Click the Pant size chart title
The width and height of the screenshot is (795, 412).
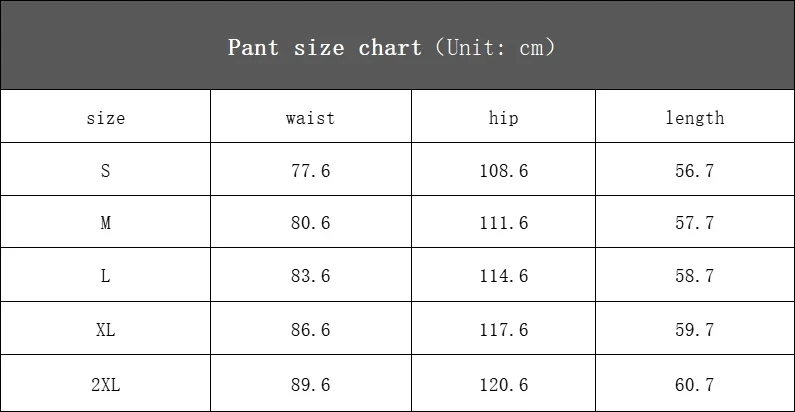(x=391, y=47)
